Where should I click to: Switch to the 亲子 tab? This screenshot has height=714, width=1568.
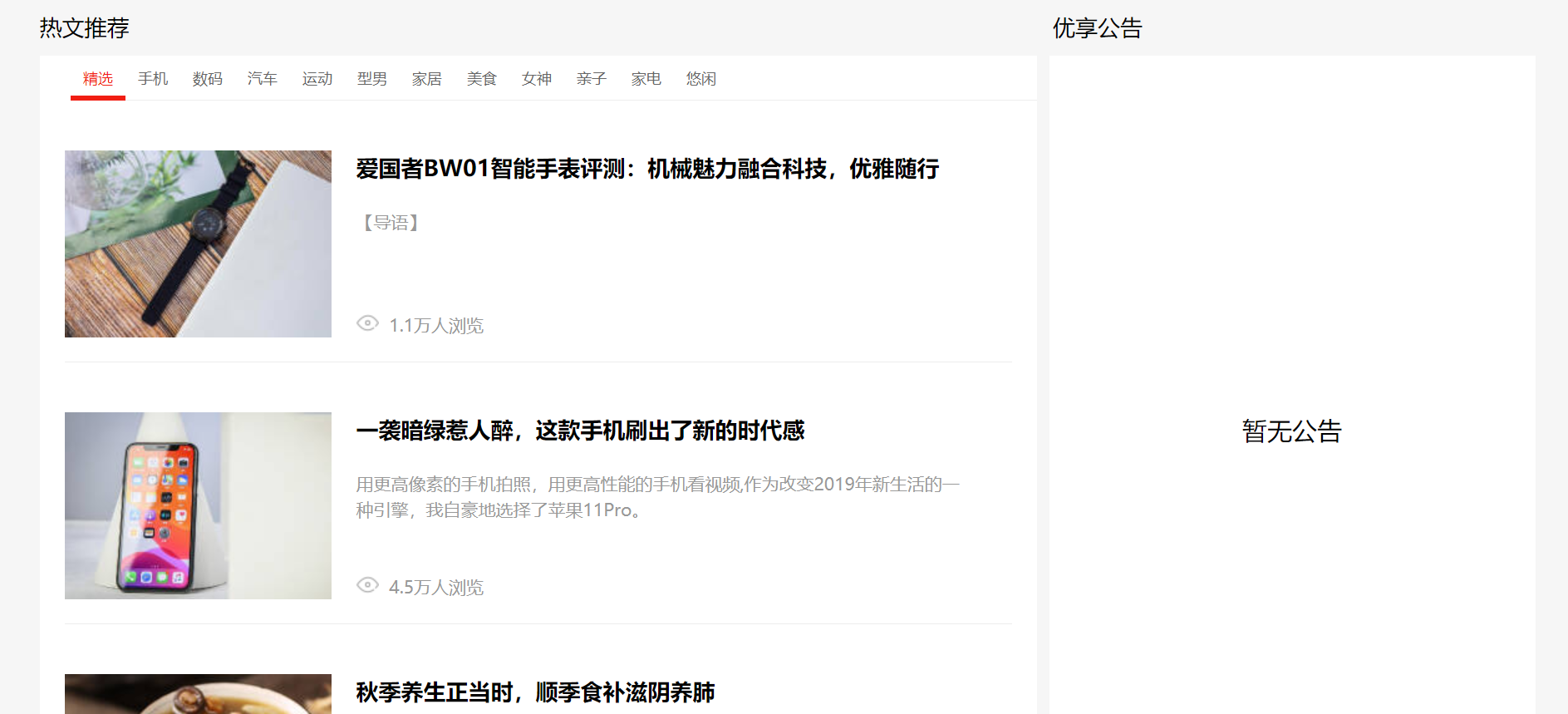tap(592, 79)
